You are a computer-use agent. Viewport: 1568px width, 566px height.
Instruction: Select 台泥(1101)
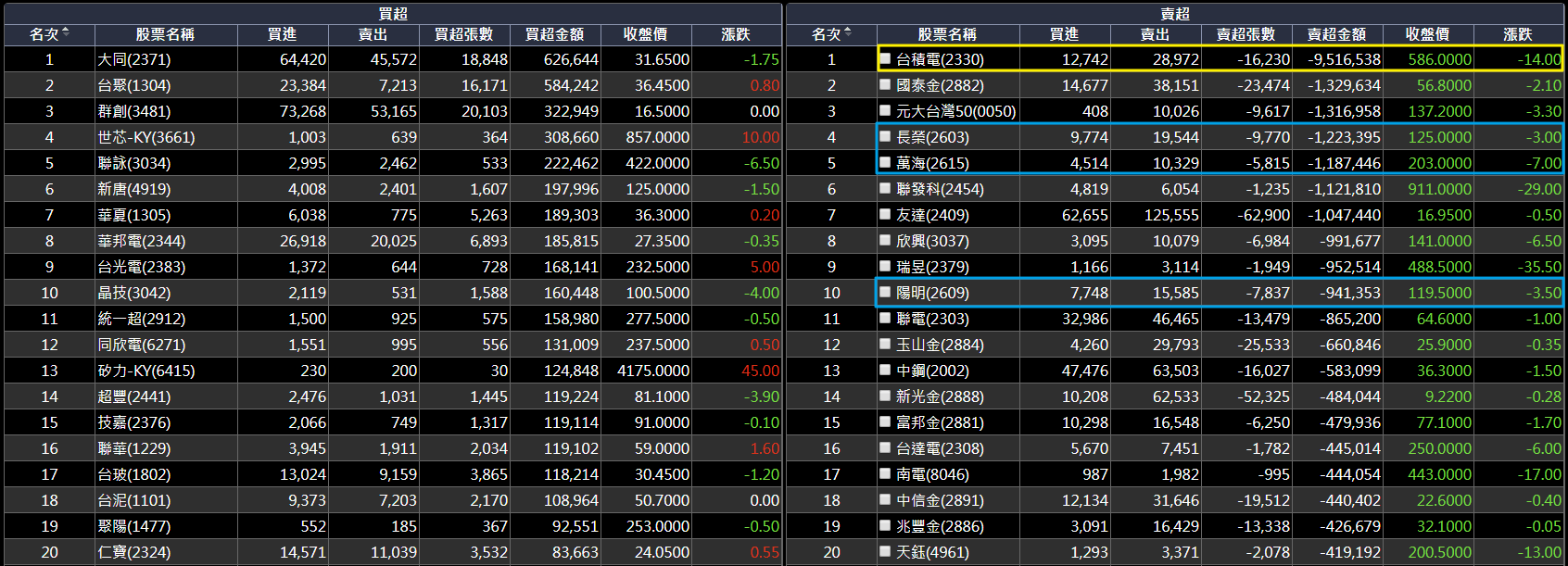(x=134, y=500)
